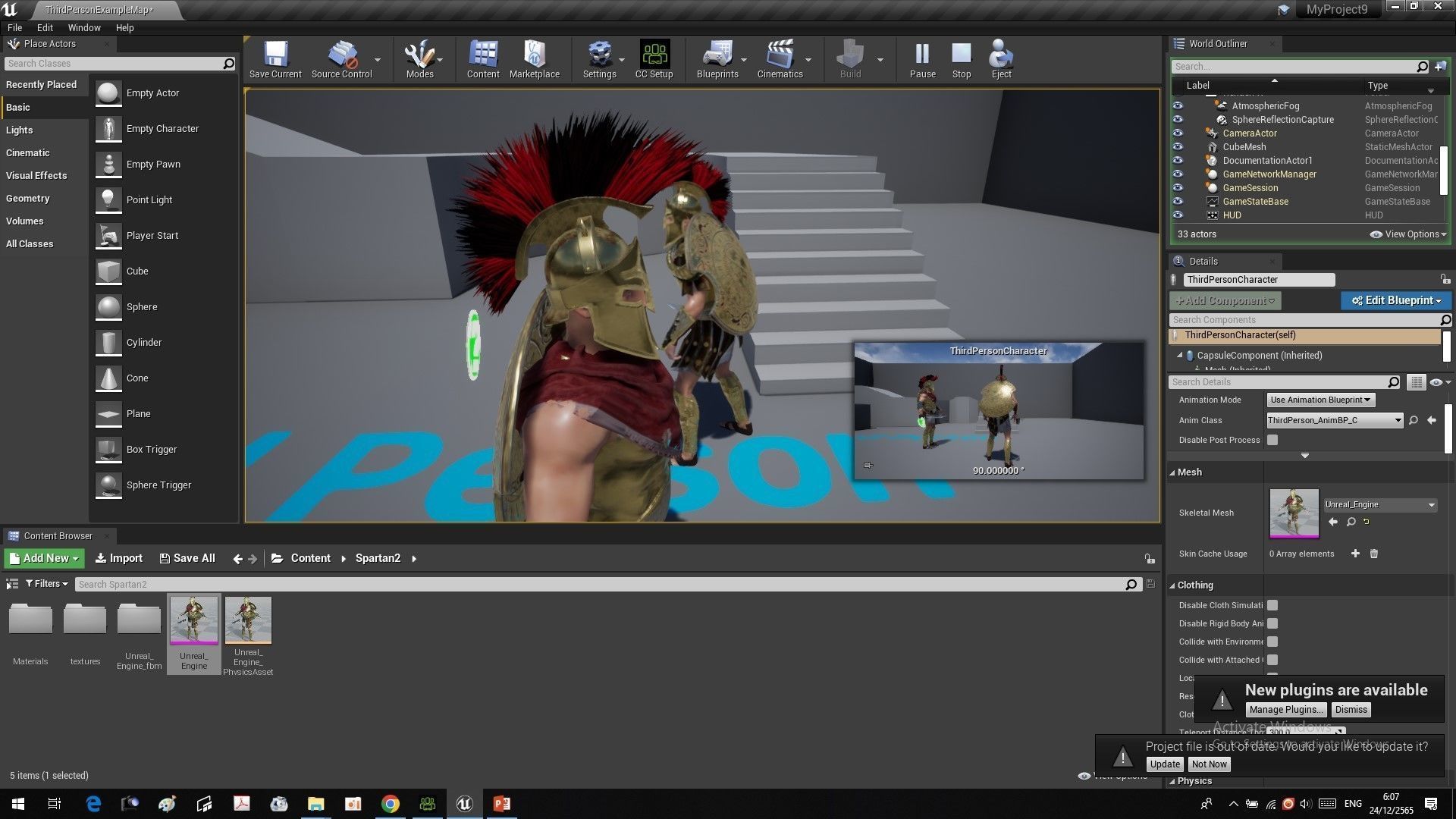Check the Collide with Environment box
The image size is (1456, 819).
[x=1272, y=642]
